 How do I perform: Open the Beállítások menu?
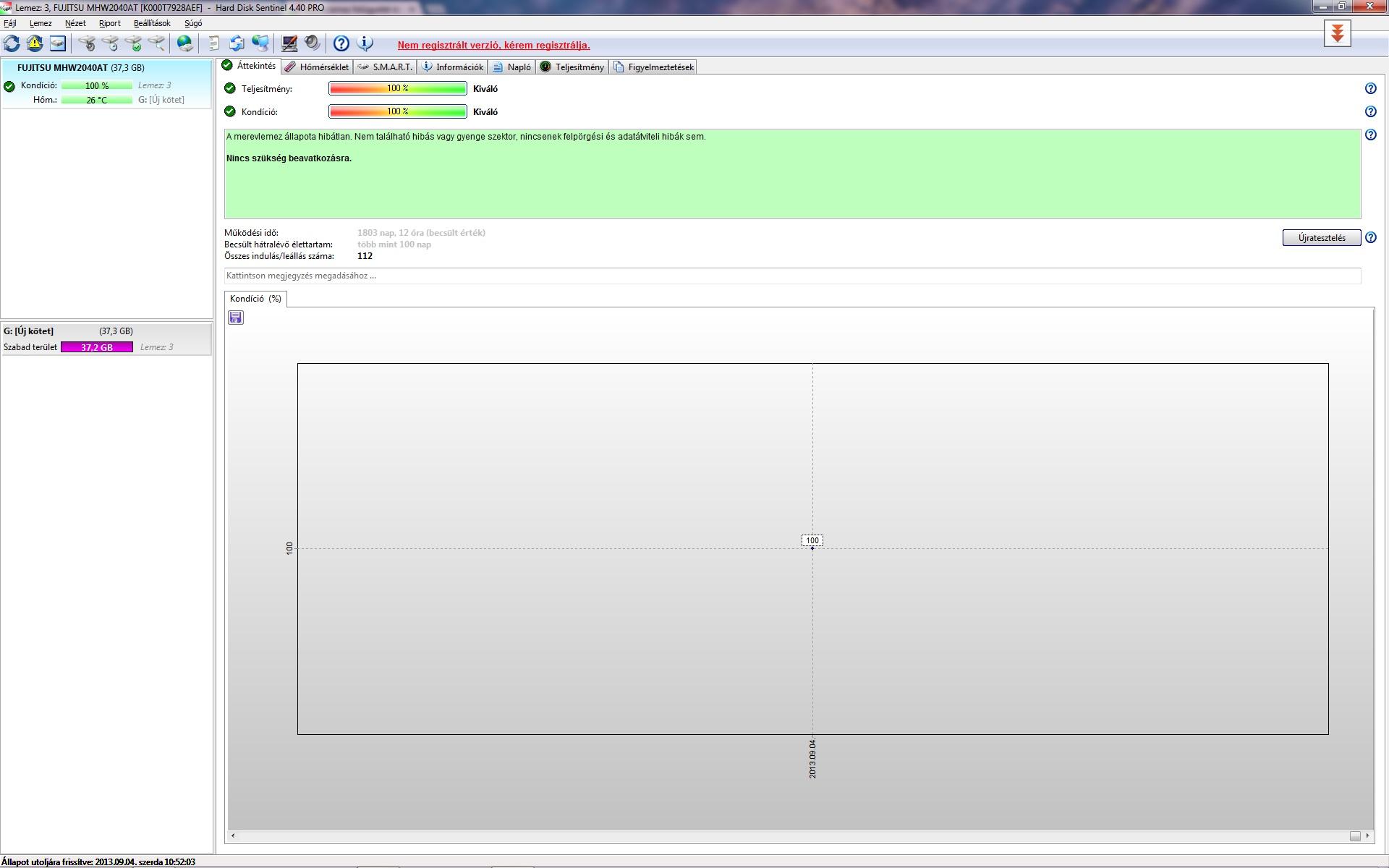point(152,23)
